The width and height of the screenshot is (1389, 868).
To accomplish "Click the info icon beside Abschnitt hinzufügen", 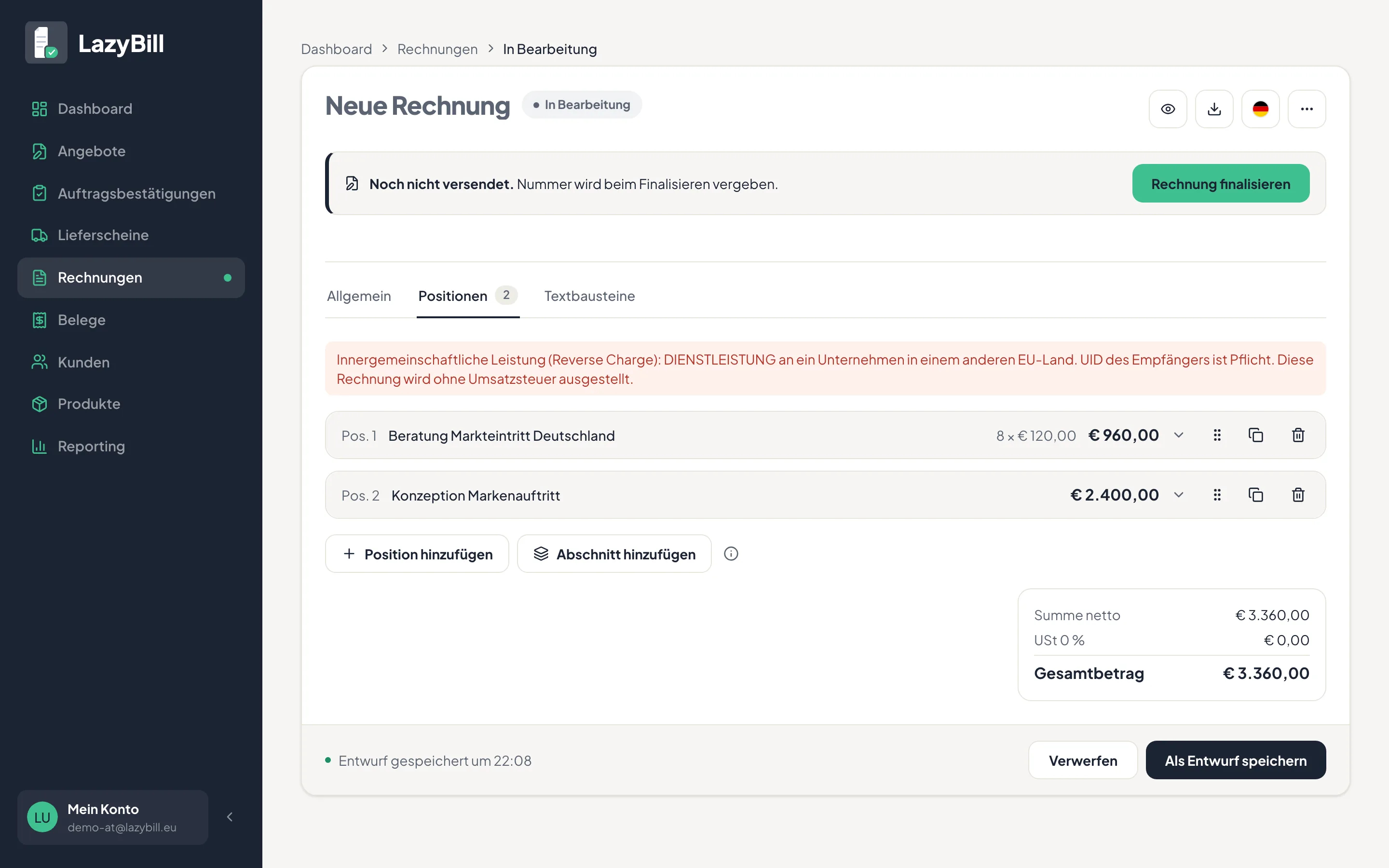I will pyautogui.click(x=731, y=554).
